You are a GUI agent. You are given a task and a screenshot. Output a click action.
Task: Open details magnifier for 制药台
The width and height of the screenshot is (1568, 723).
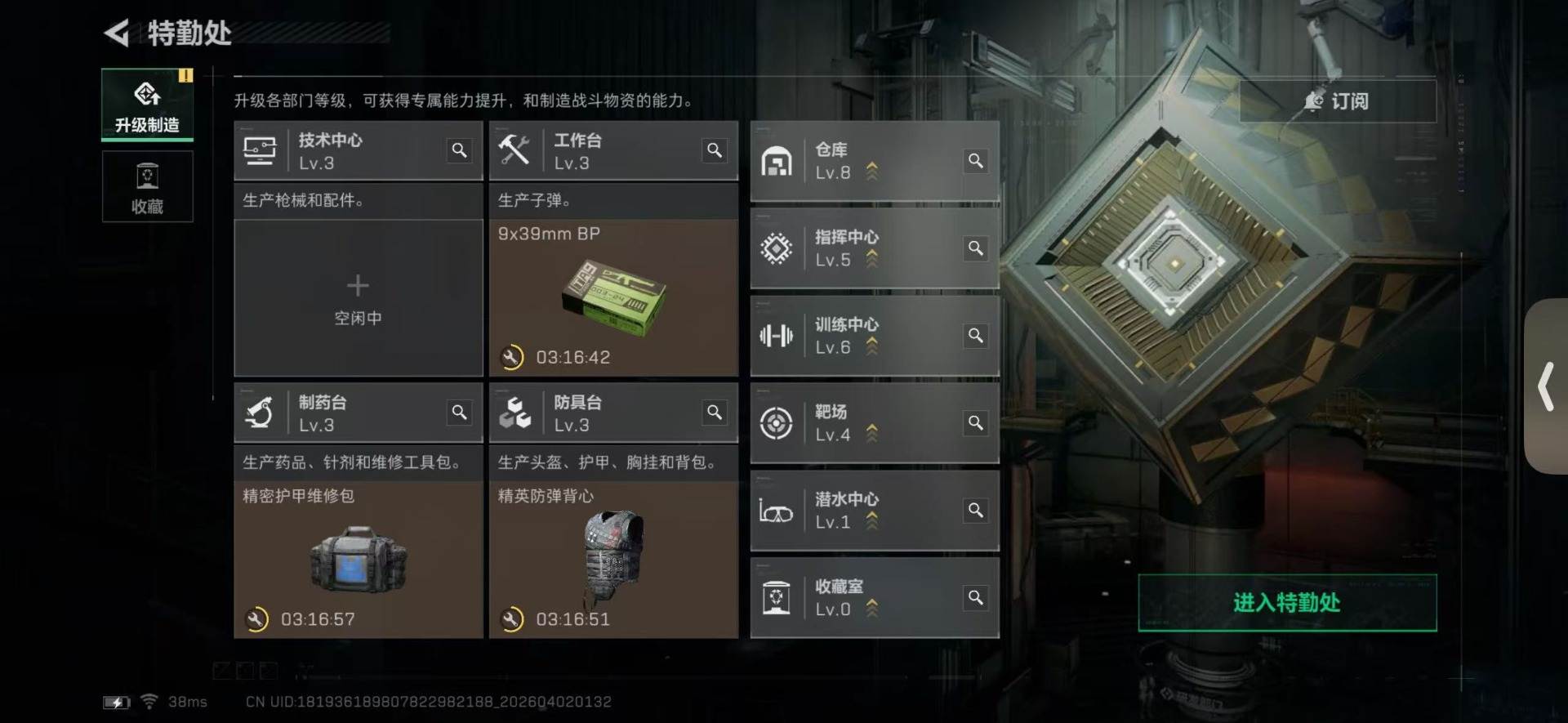(460, 413)
